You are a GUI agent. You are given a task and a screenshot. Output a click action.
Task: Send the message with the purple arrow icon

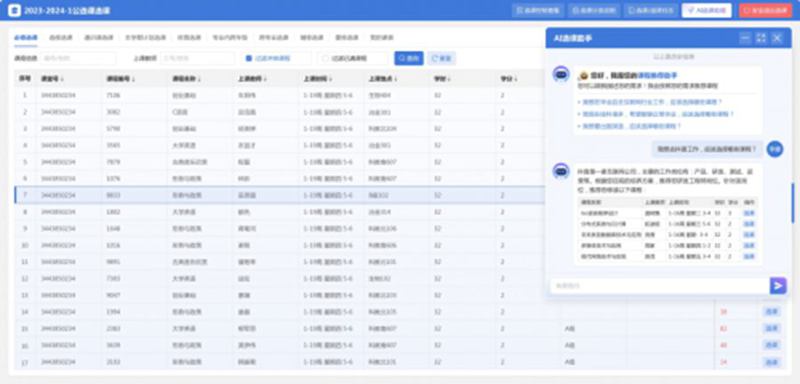[778, 286]
